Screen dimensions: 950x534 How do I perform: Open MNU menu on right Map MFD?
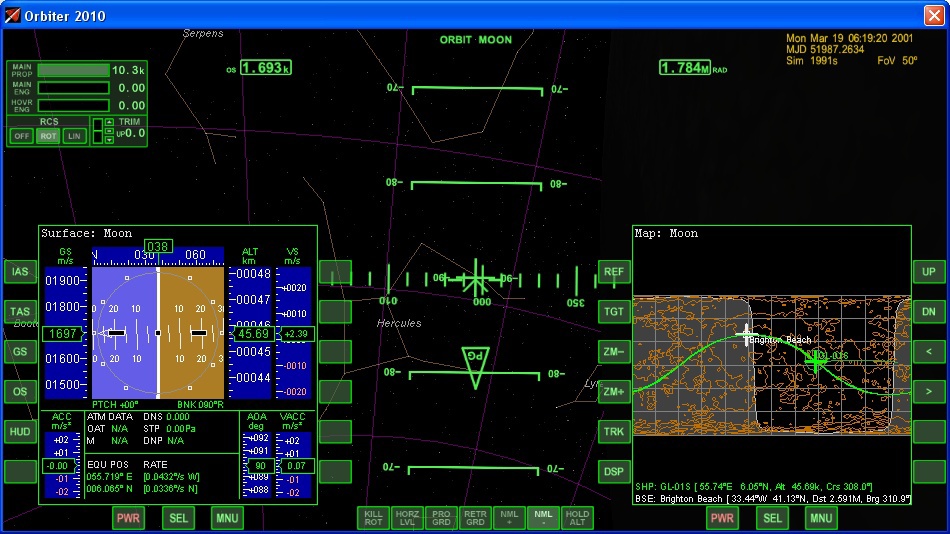821,518
